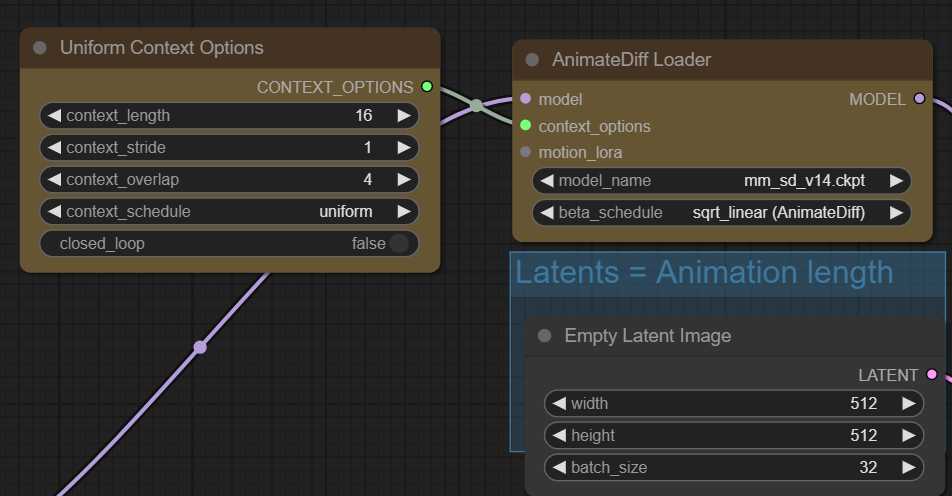Increase width with the right arrow
952x496 pixels.
click(908, 403)
